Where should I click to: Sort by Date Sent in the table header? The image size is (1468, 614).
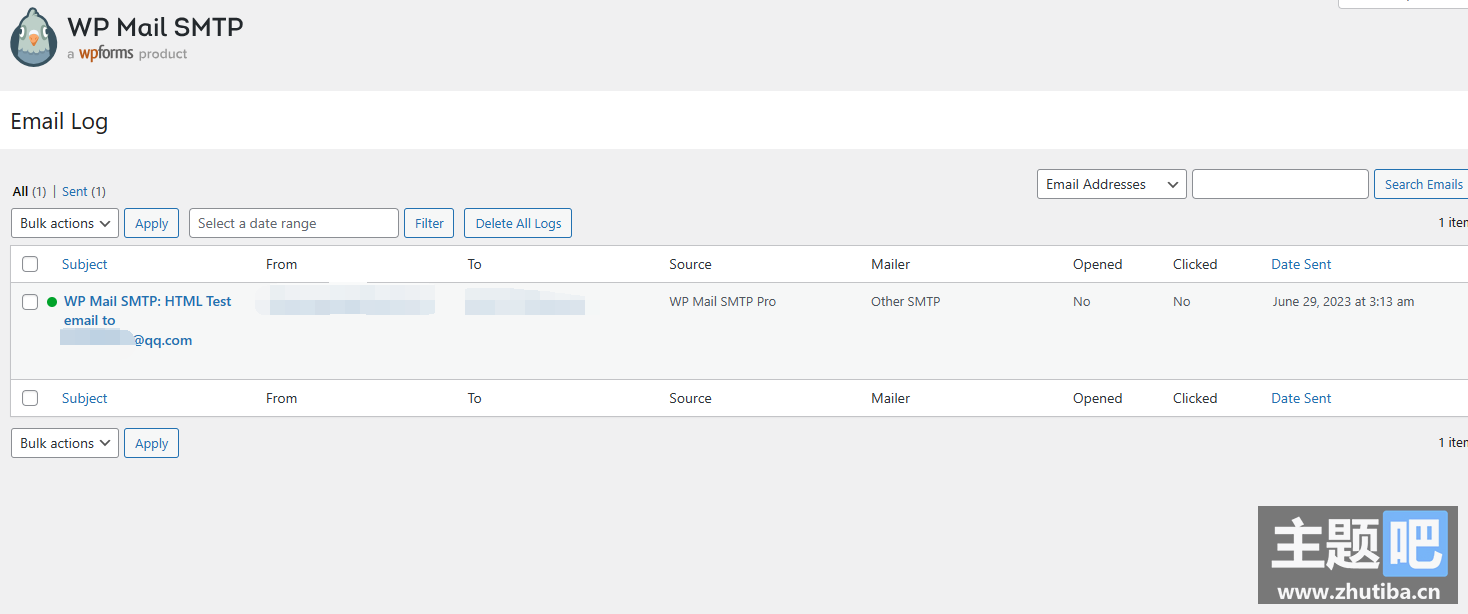click(x=1301, y=264)
